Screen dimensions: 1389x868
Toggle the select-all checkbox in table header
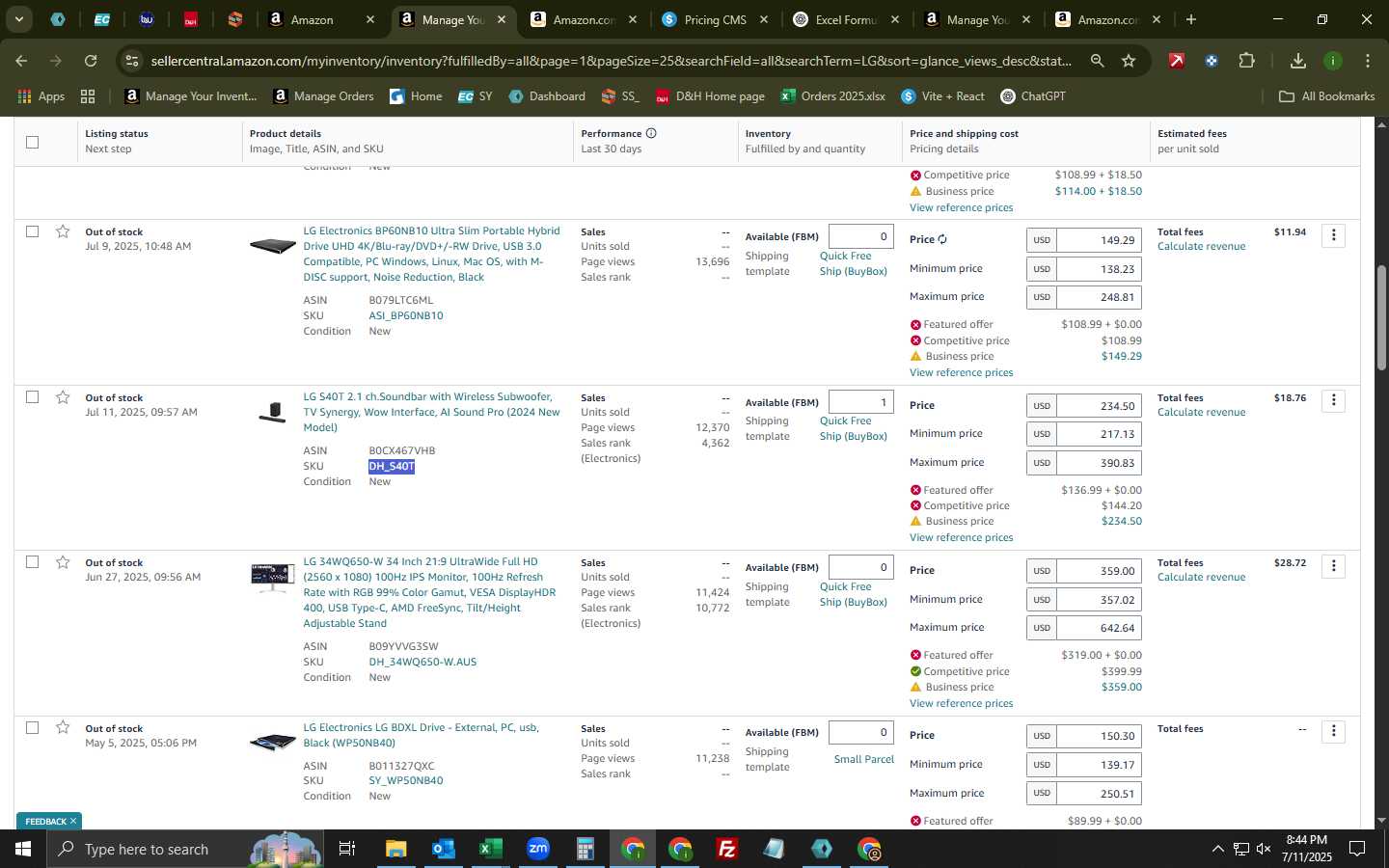click(32, 142)
